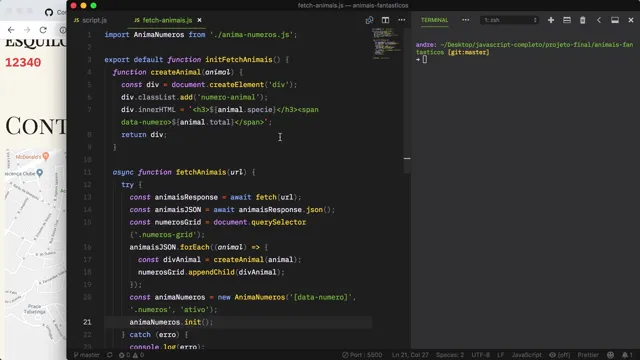Reload the page in browser window
Image resolution: width=640 pixels, height=360 pixels.
point(43,30)
